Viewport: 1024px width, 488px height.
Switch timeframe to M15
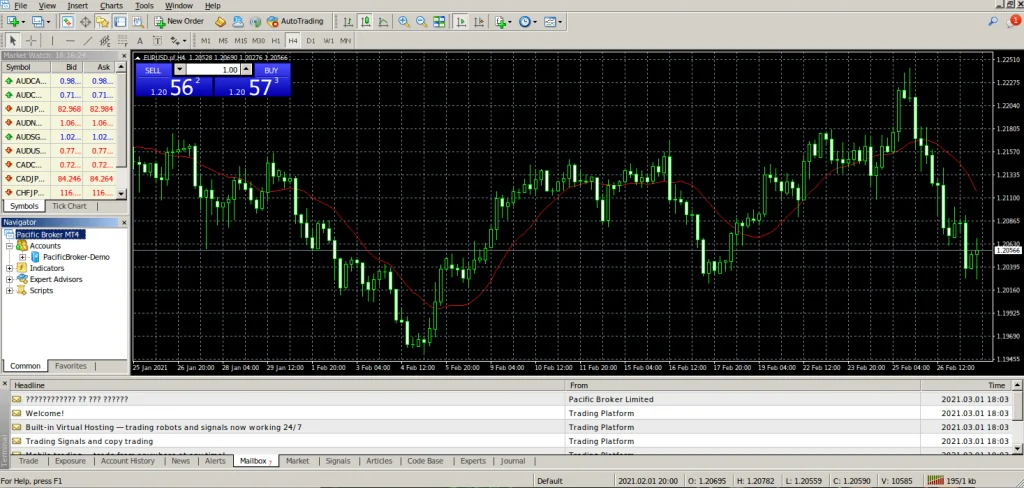coord(241,41)
